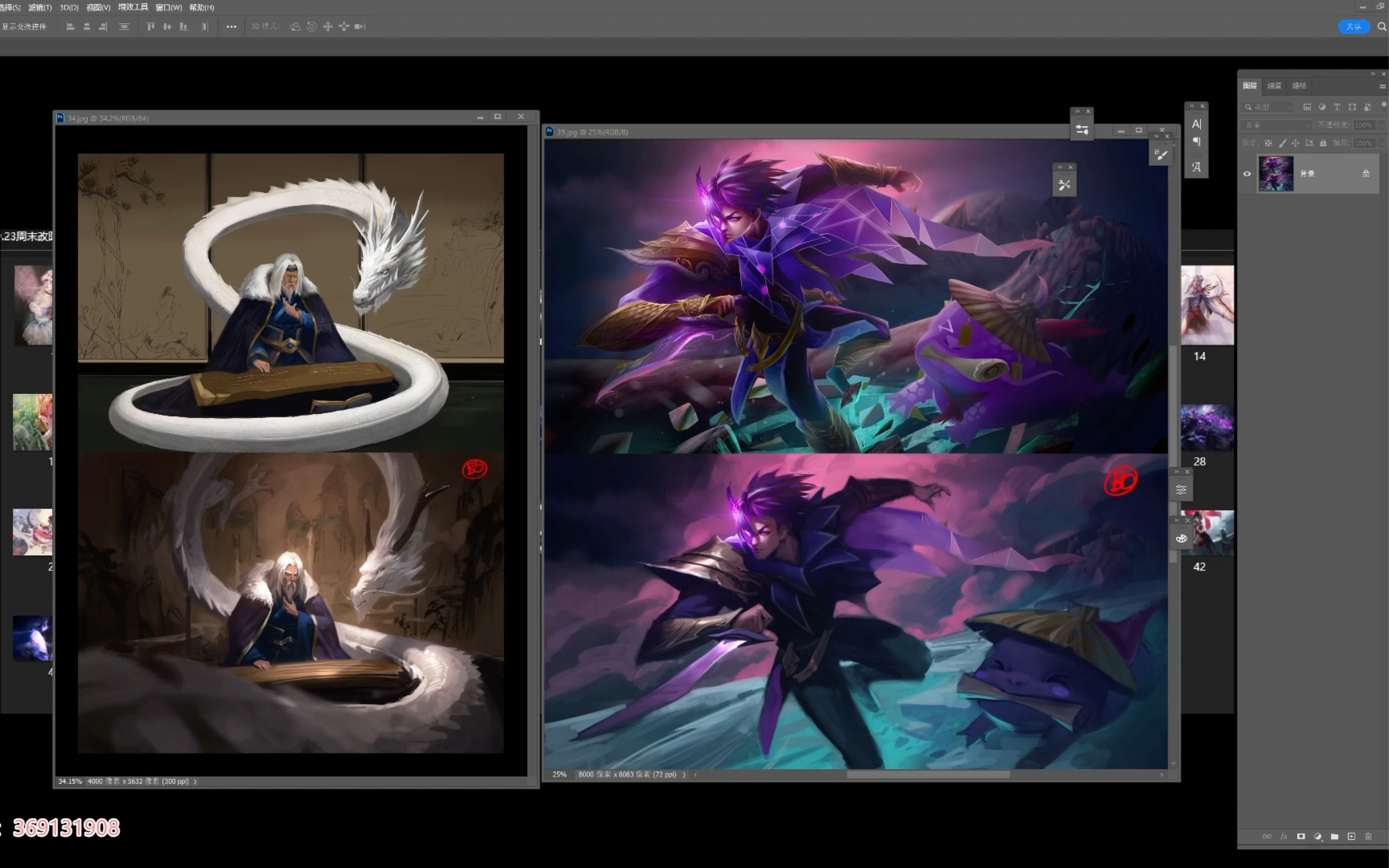
Task: Switch to the 通道 tab
Action: [x=1273, y=85]
